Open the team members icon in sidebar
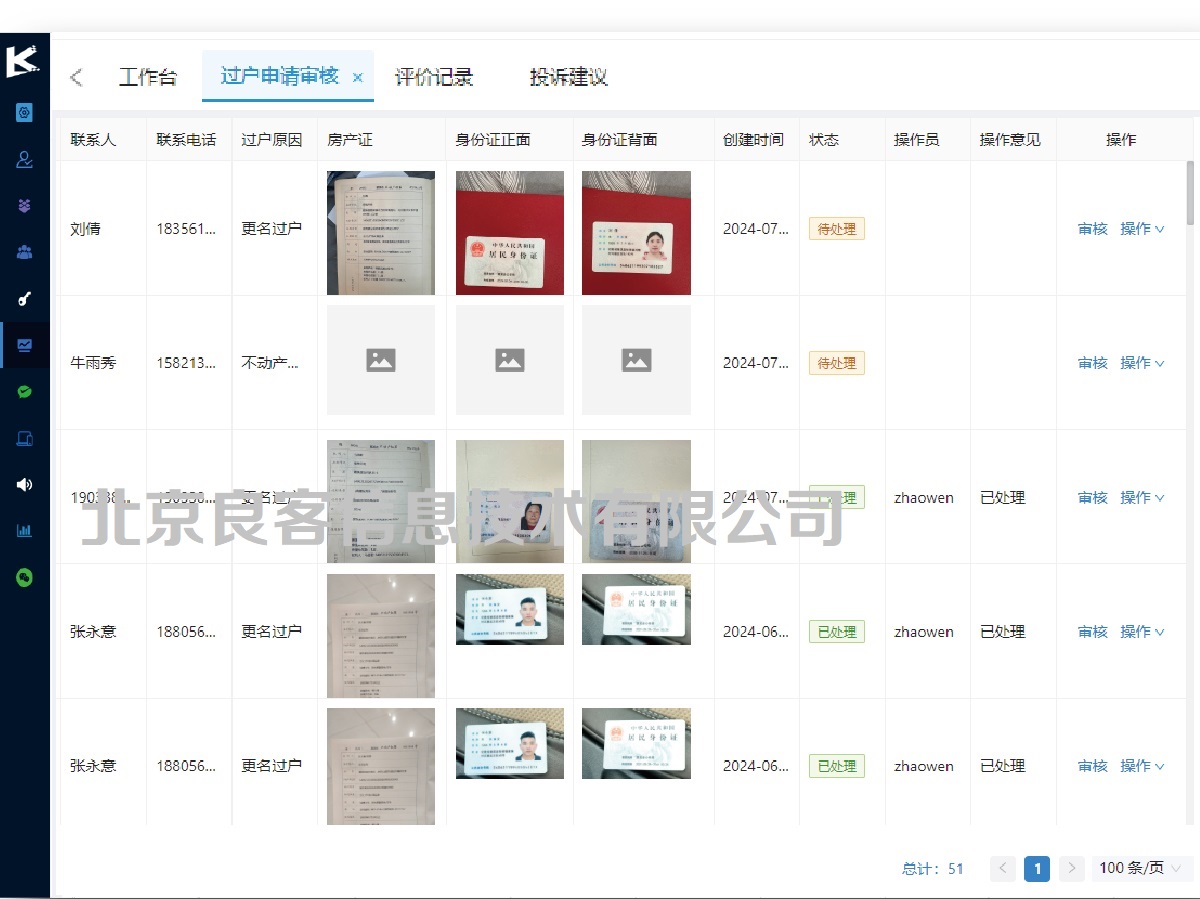This screenshot has width=1200, height=899. [22, 251]
